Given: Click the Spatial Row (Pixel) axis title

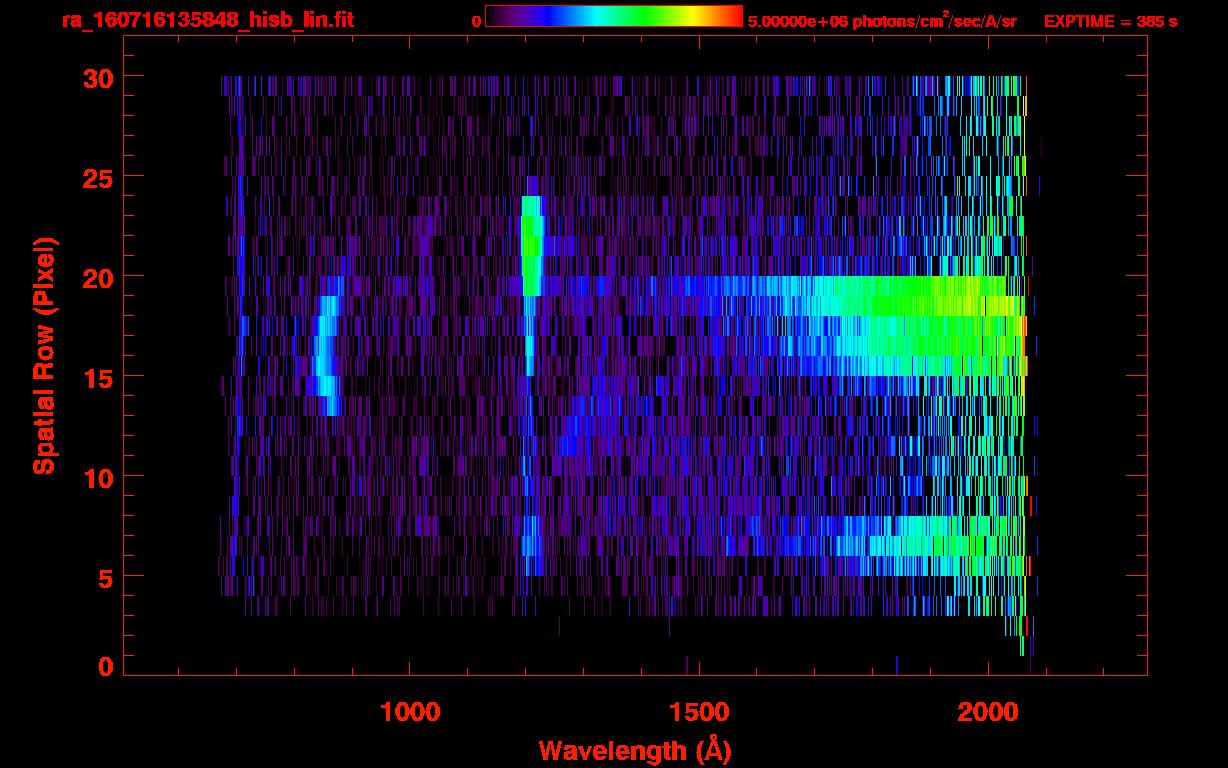Looking at the screenshot, I should click(x=44, y=356).
